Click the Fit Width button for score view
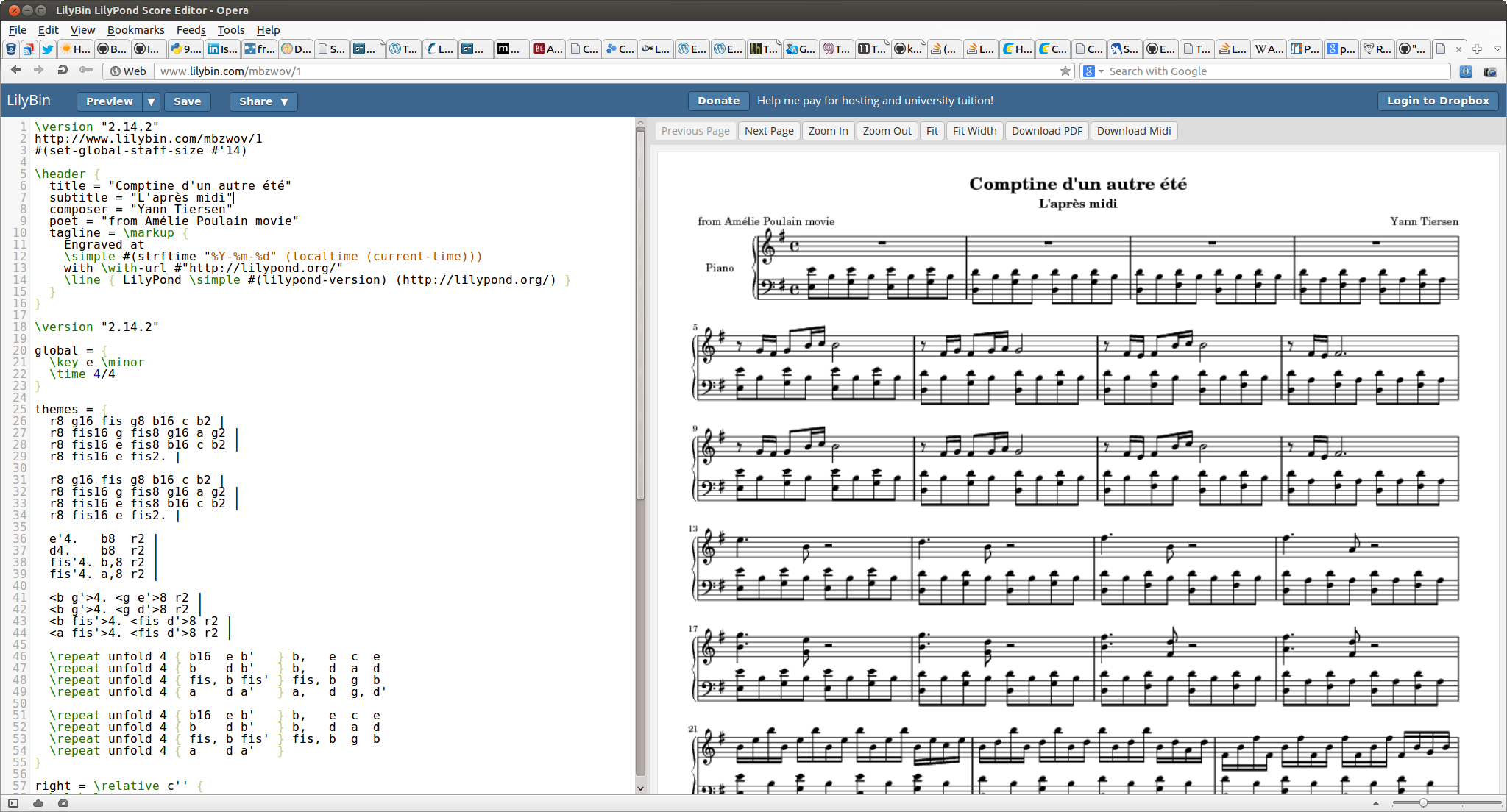This screenshot has width=1507, height=812. [x=974, y=131]
